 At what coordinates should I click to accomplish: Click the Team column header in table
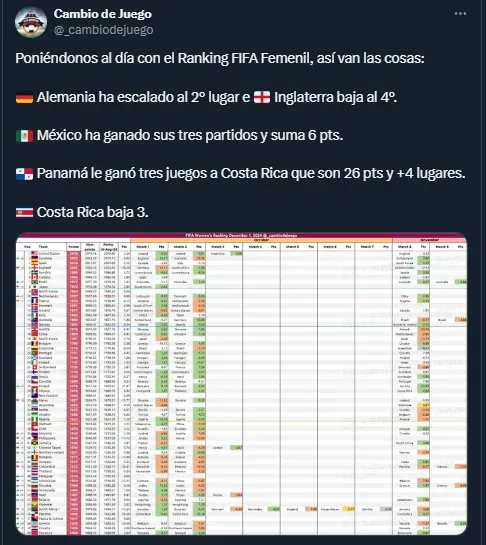[x=43, y=246]
